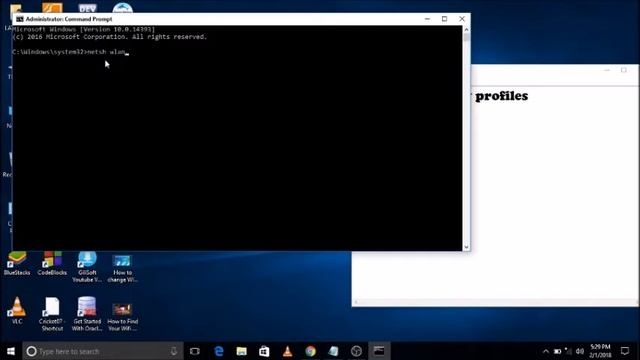Open the 'How to Find Your Wifi...' desktop video

click(x=122, y=316)
